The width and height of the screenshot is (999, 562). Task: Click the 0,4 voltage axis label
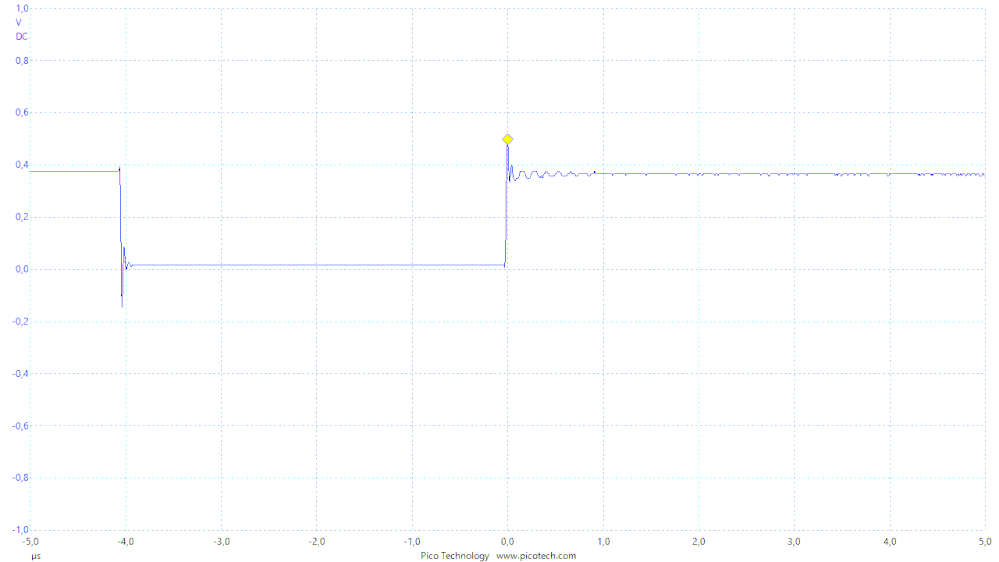coord(22,165)
